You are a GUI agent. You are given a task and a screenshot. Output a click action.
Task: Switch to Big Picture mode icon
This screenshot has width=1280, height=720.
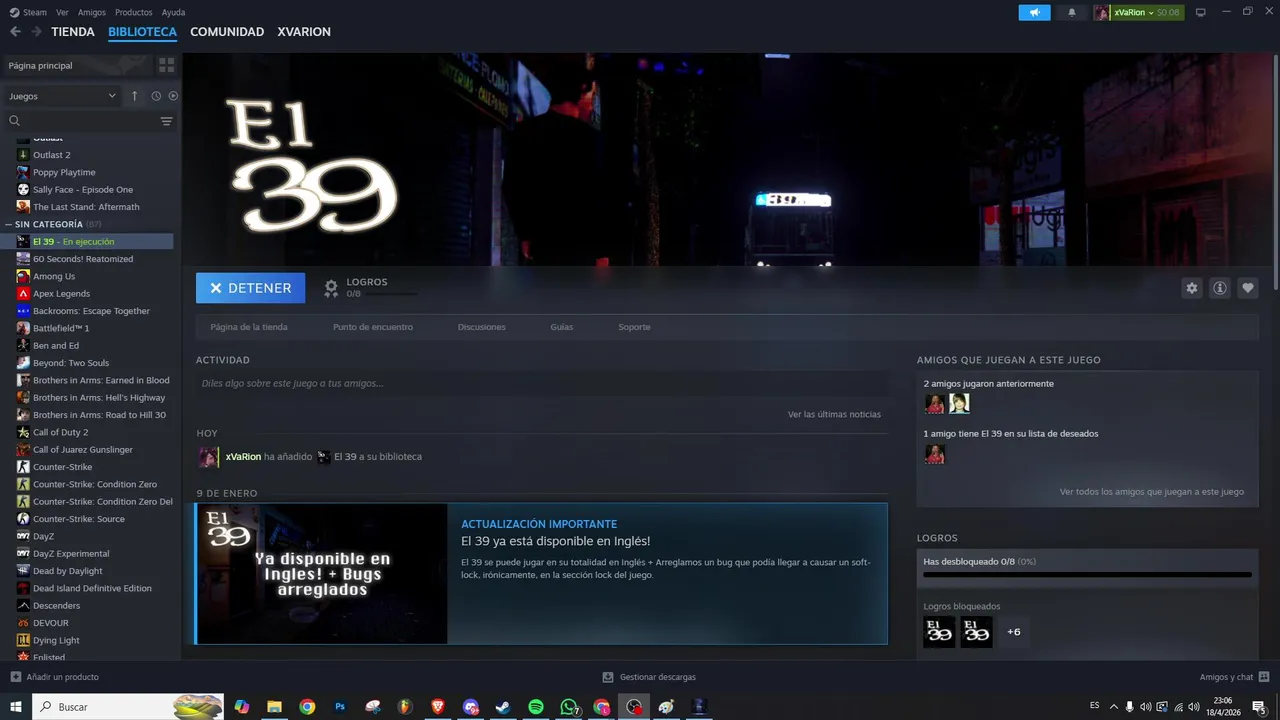click(x=1201, y=12)
